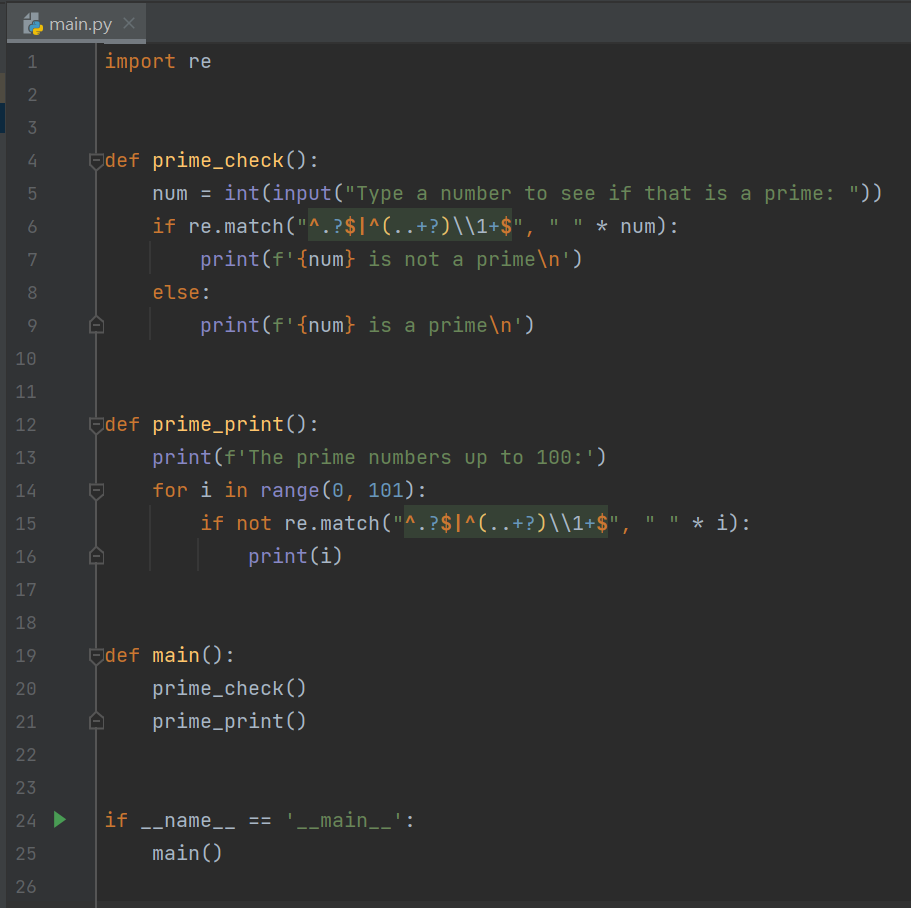Screen dimensions: 911x908
Task: Close the main.py tab
Action: pyautogui.click(x=129, y=23)
